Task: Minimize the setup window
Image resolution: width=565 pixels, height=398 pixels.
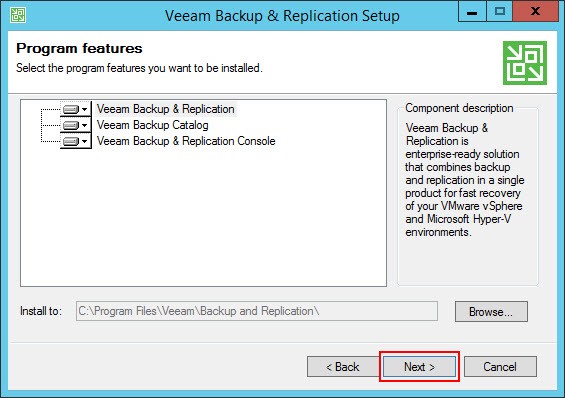Action: 472,12
